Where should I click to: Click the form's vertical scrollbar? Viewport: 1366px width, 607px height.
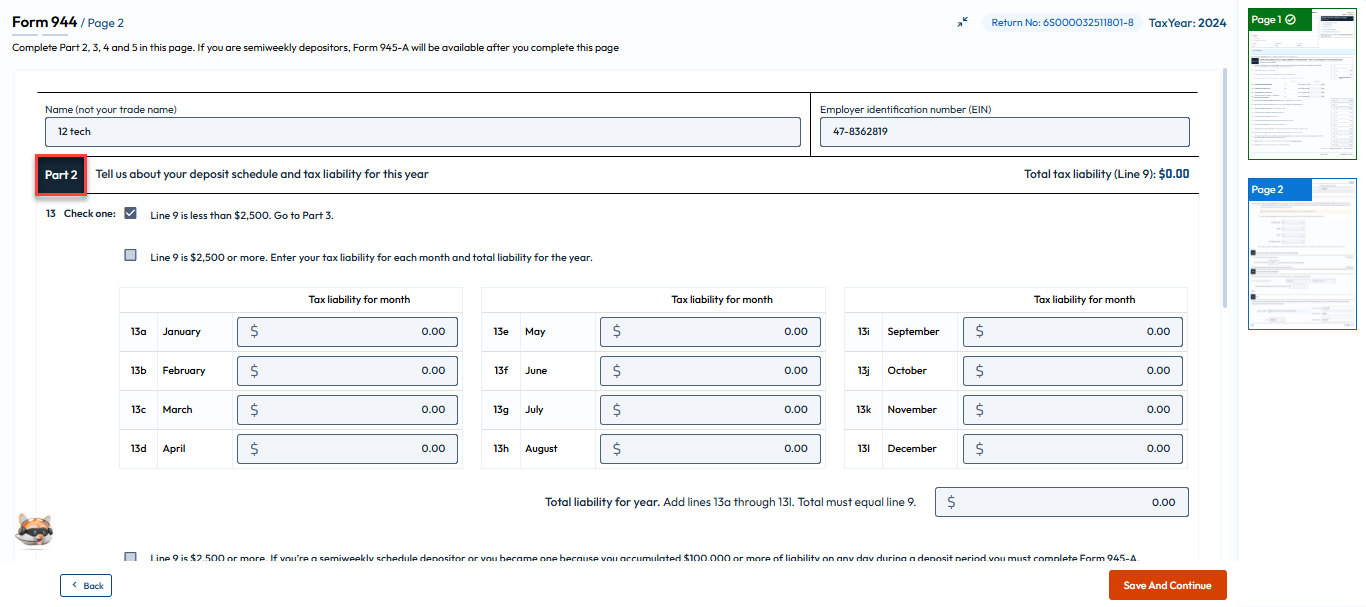click(1226, 190)
